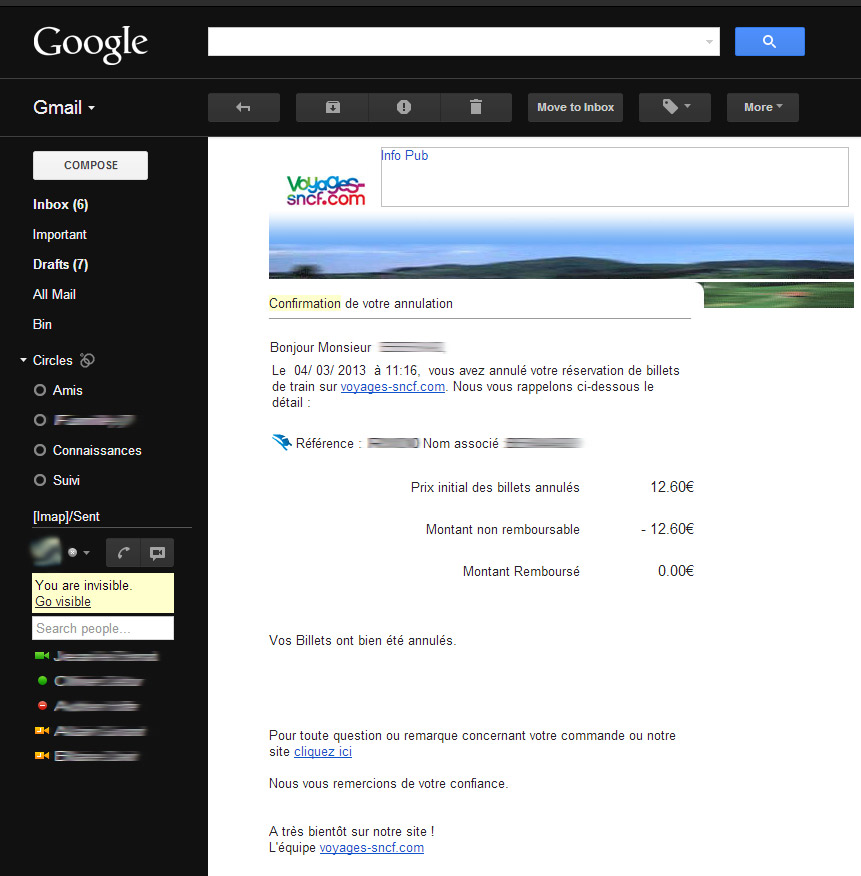Click the link icon beside Circles
This screenshot has width=861, height=876.
tap(87, 360)
